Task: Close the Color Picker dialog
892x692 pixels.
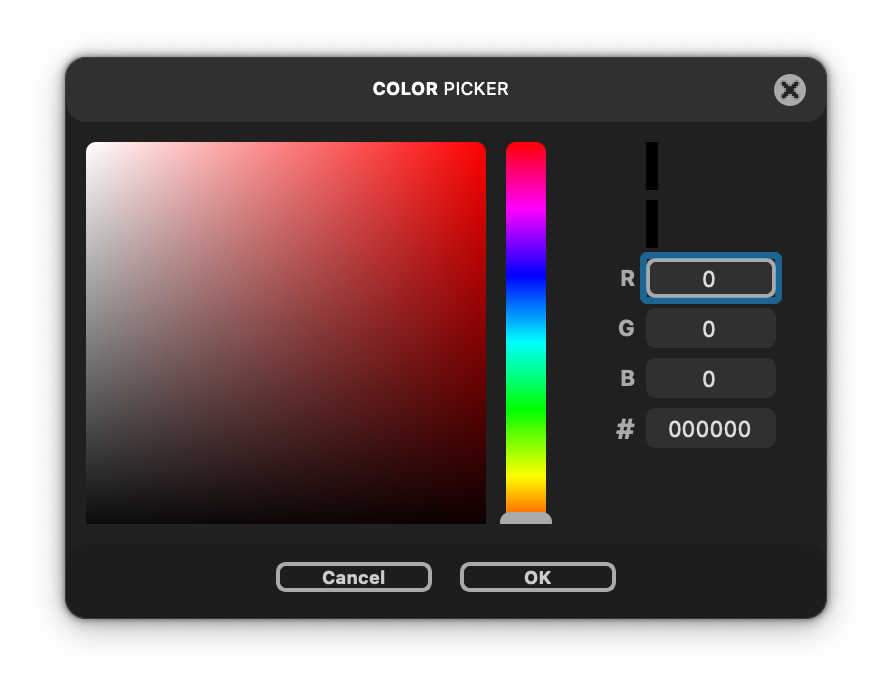Action: tap(790, 90)
